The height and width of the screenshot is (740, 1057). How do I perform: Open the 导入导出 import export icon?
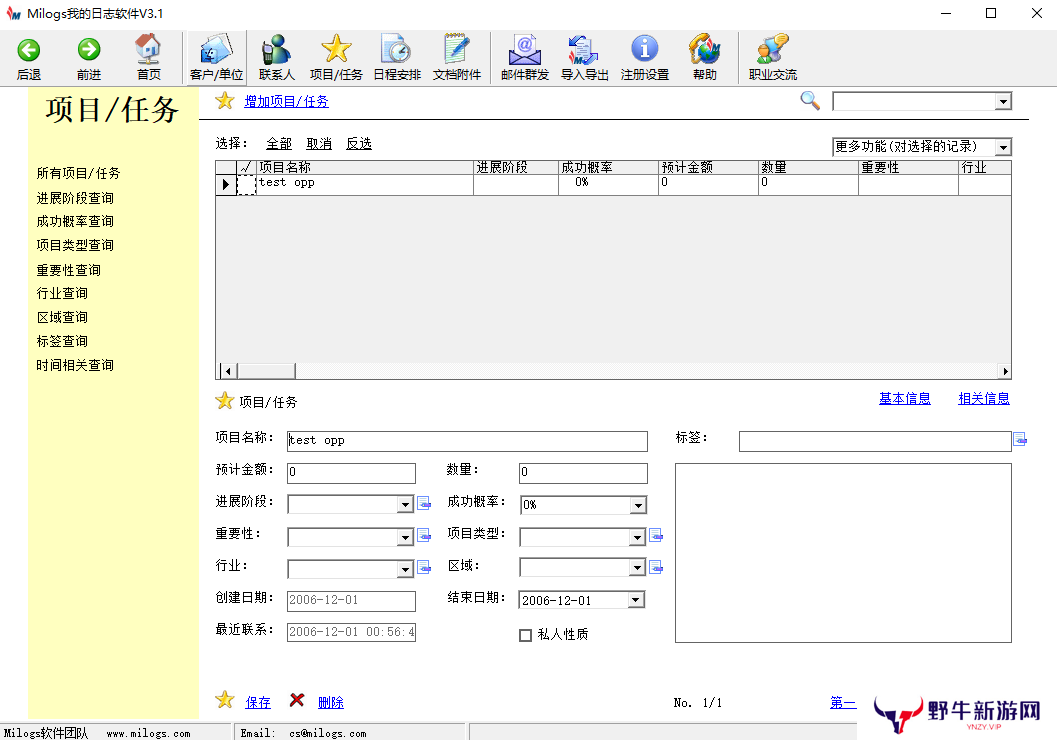[584, 50]
